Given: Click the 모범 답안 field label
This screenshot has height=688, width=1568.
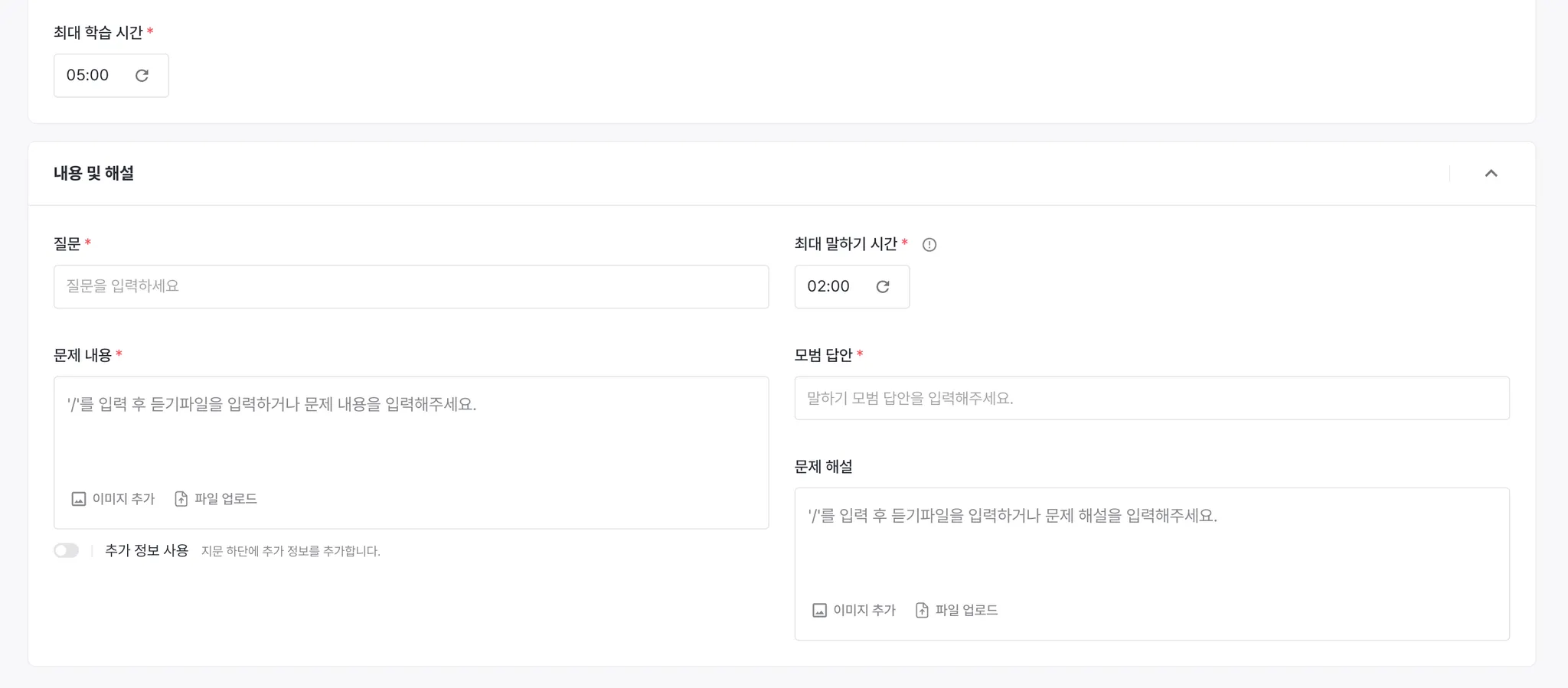Looking at the screenshot, I should [823, 355].
